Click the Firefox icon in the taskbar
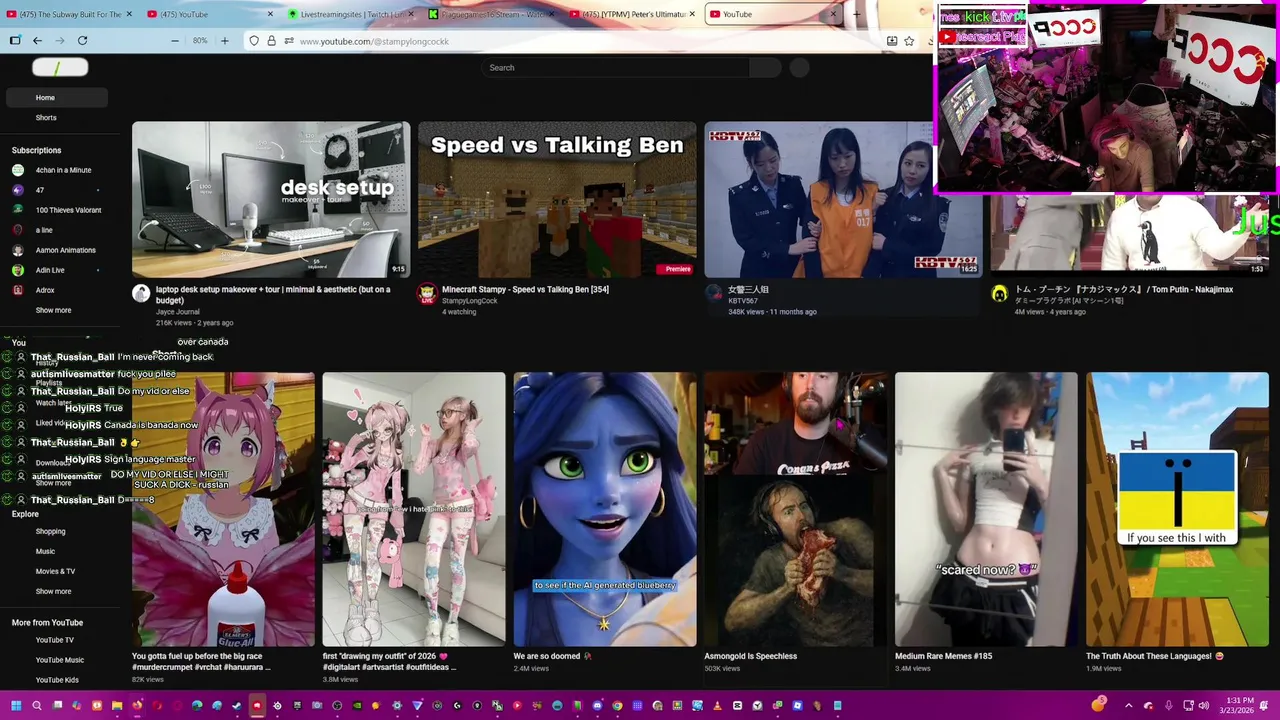 [x=137, y=706]
